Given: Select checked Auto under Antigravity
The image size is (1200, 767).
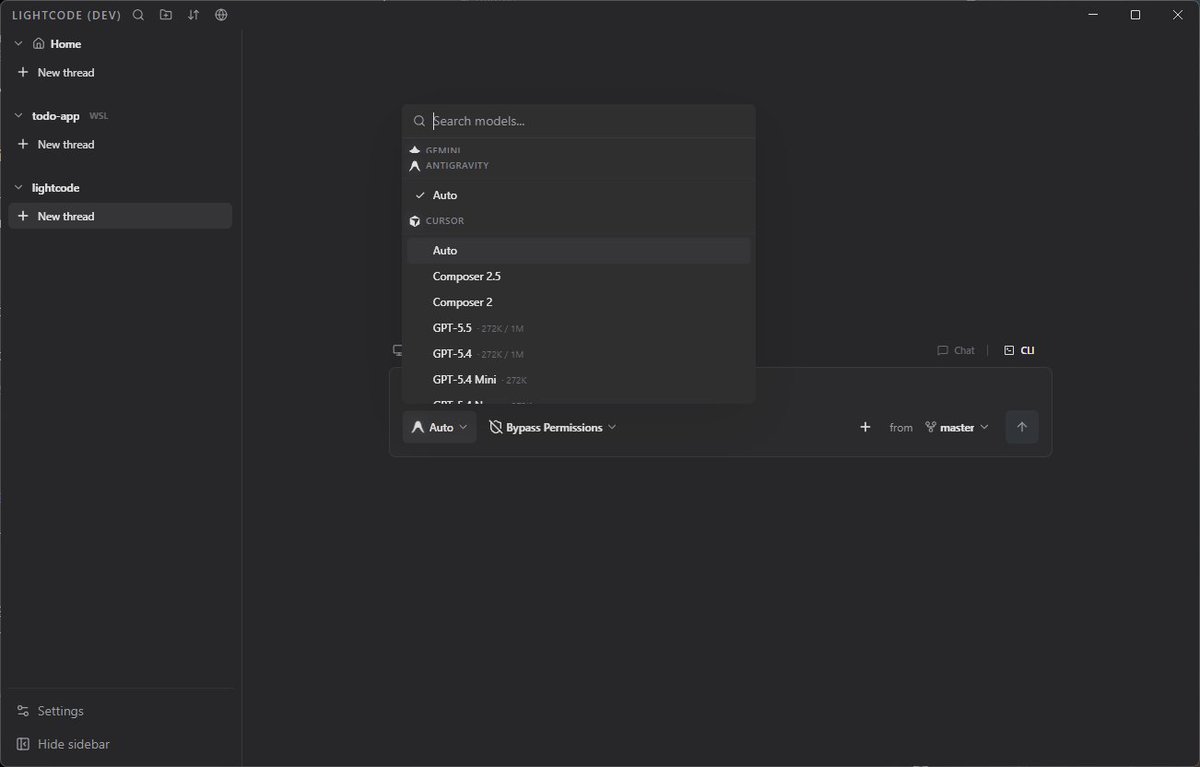Looking at the screenshot, I should pyautogui.click(x=578, y=195).
